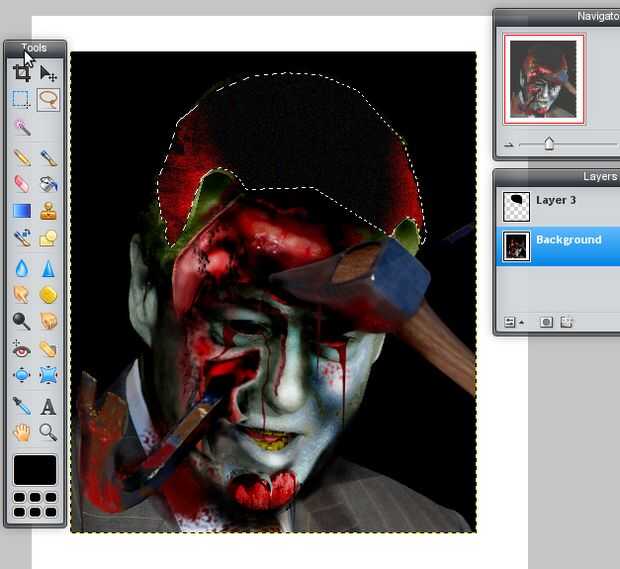This screenshot has height=569, width=620.
Task: Choose the Gradient tool
Action: (21, 211)
